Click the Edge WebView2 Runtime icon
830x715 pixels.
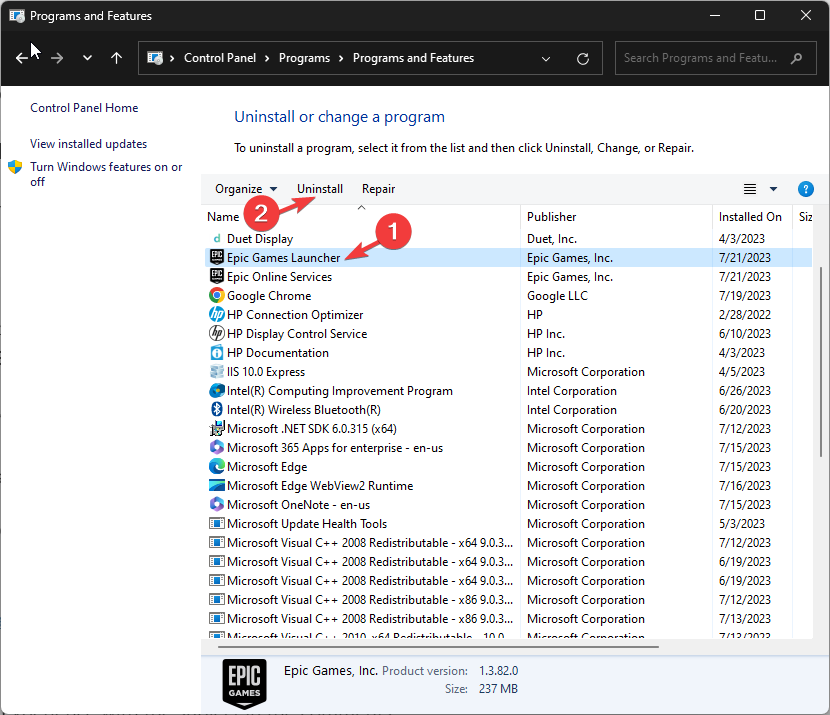(x=216, y=485)
